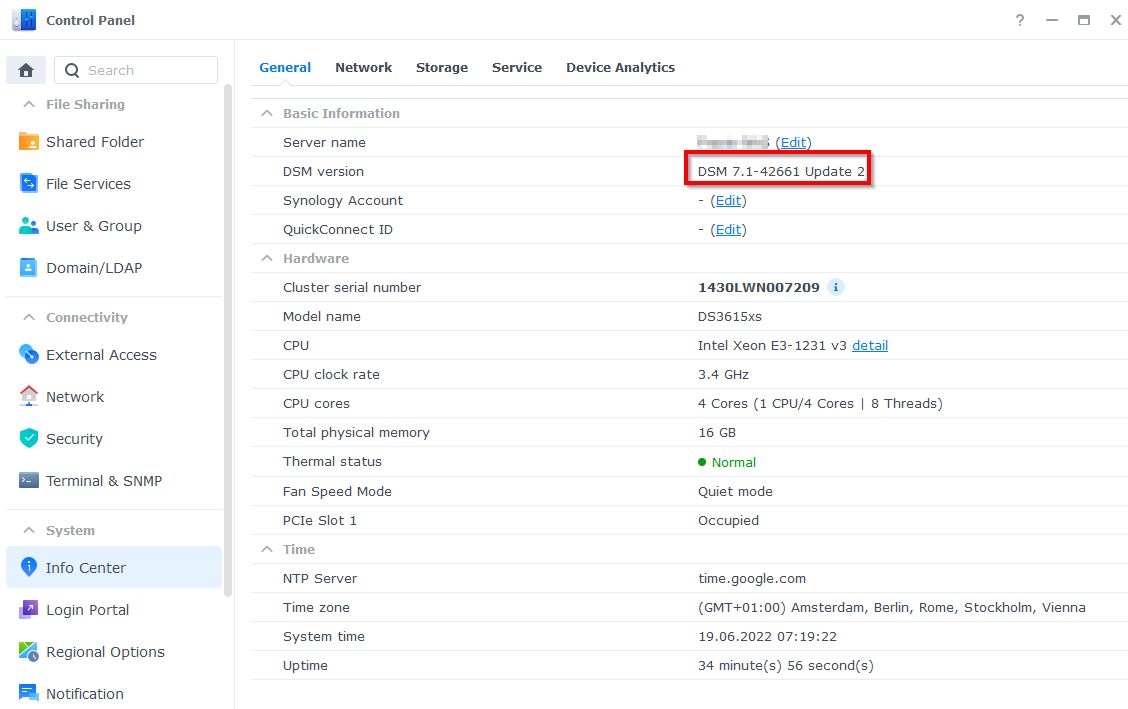Collapse the Hardware section
This screenshot has width=1128, height=709.
267,258
